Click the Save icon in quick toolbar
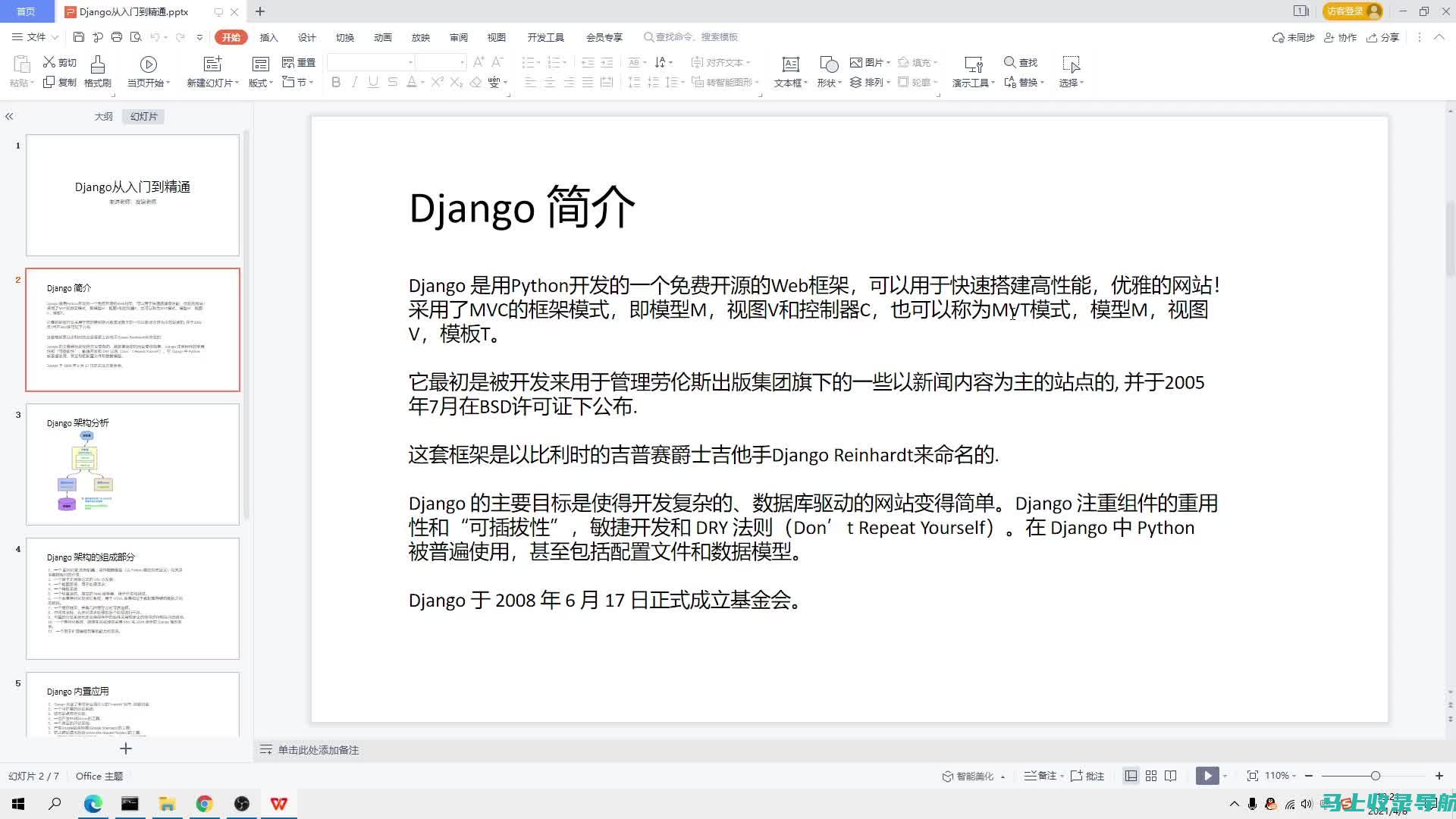1456x819 pixels. point(79,37)
